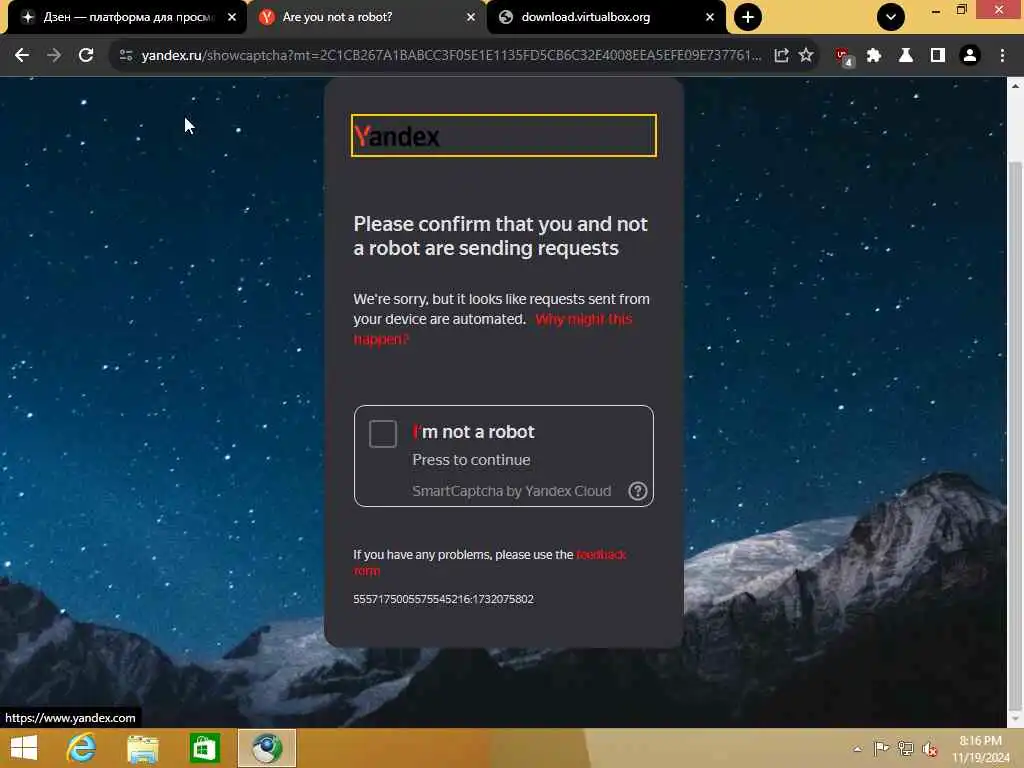Open File Explorer from the taskbar
Image resolution: width=1024 pixels, height=768 pixels.
143,748
